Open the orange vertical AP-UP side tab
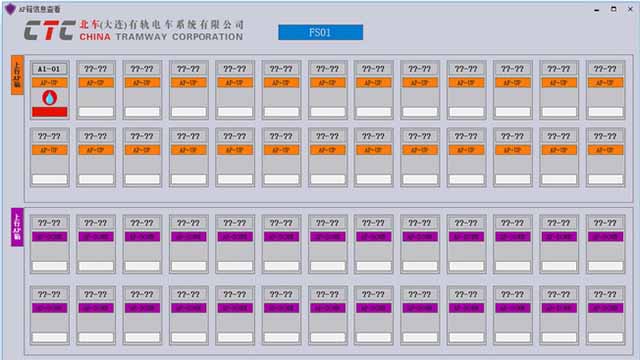Image resolution: width=640 pixels, height=360 pixels. pyautogui.click(x=17, y=75)
